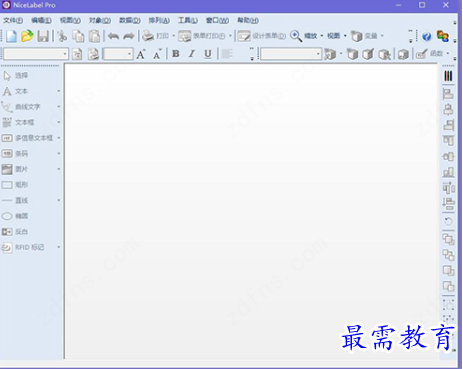Open 表单打印 form print button
This screenshot has height=369, width=463.
pos(202,36)
